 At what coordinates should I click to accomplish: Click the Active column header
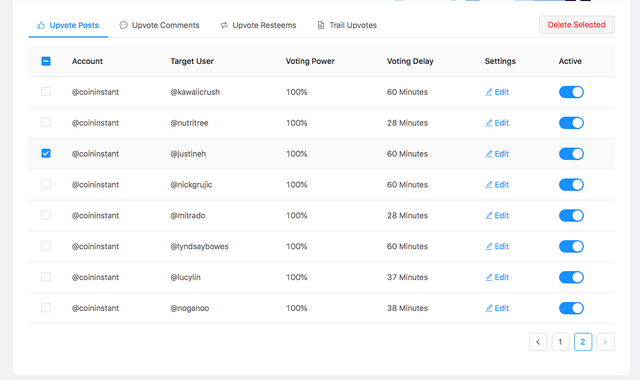coord(570,61)
